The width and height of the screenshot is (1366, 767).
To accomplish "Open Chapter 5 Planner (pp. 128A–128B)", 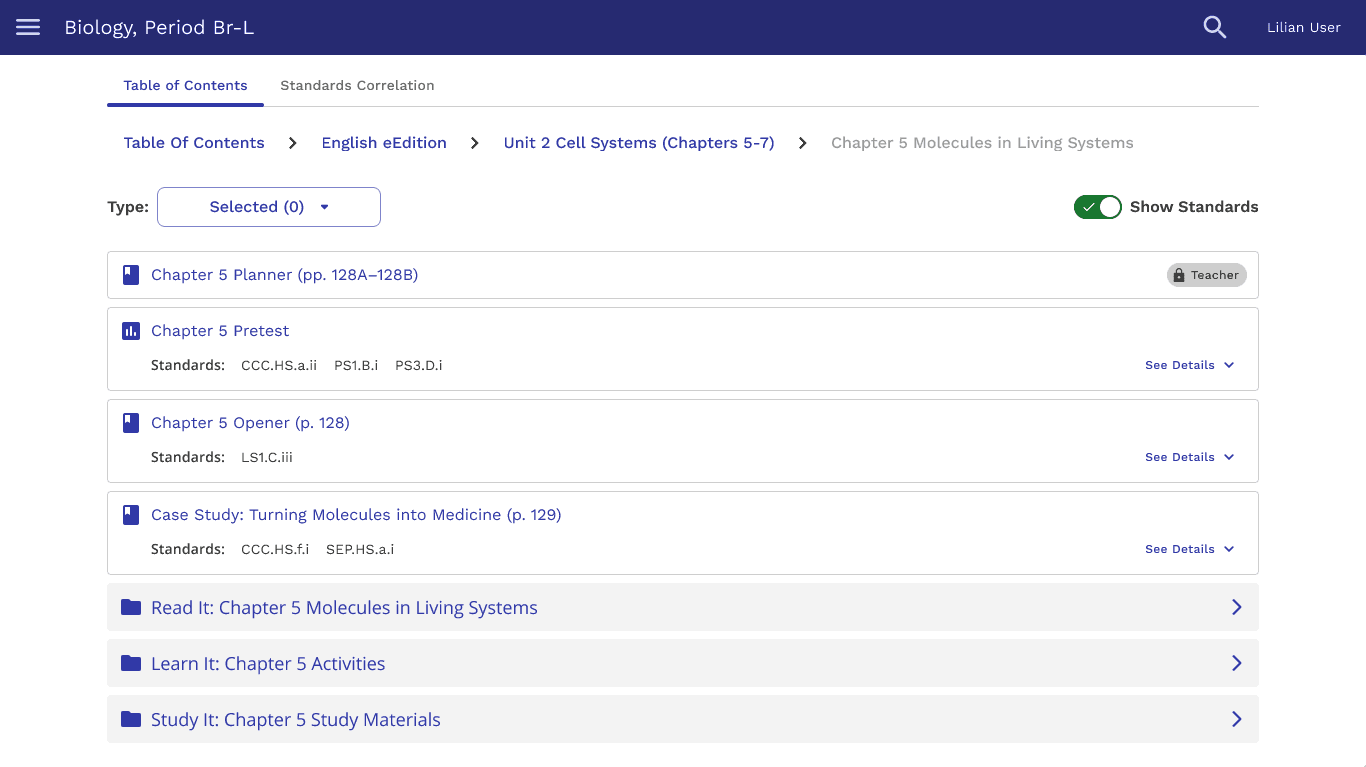I will 284,275.
